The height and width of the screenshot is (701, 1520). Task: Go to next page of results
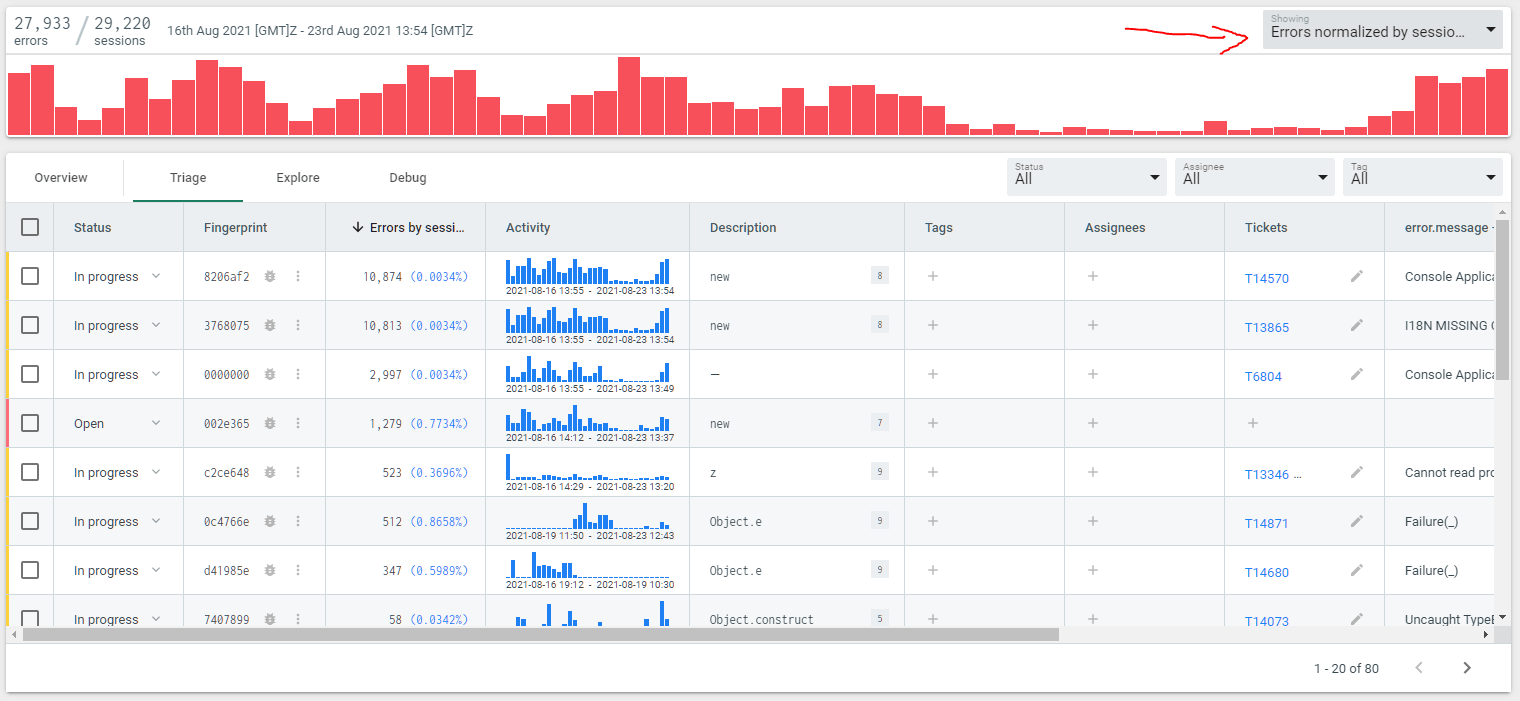tap(1466, 668)
